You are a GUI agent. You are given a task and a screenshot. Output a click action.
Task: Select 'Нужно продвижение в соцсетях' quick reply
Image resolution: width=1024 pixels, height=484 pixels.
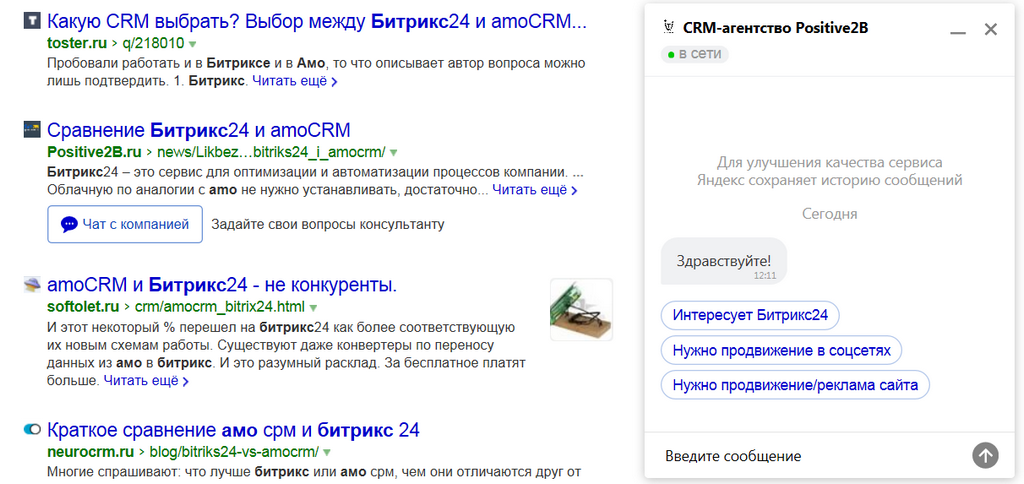pyautogui.click(x=782, y=350)
